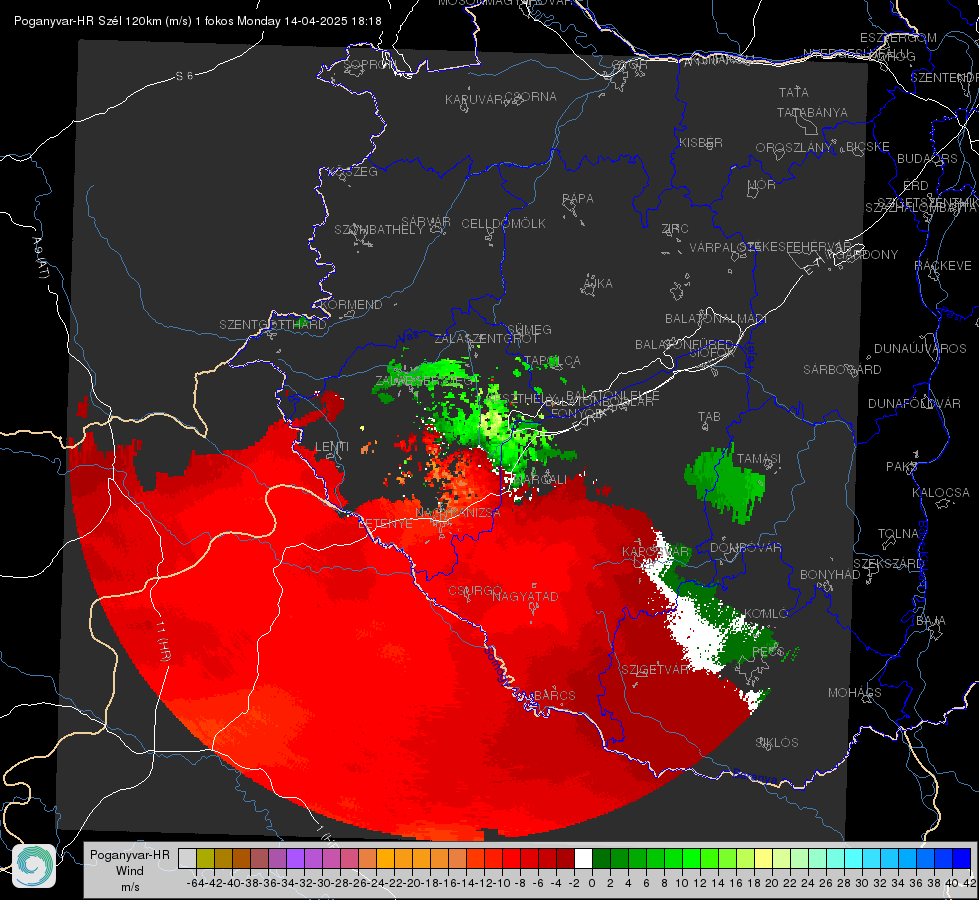
Task: Click the NAGYATAD city label
Action: click(x=525, y=596)
